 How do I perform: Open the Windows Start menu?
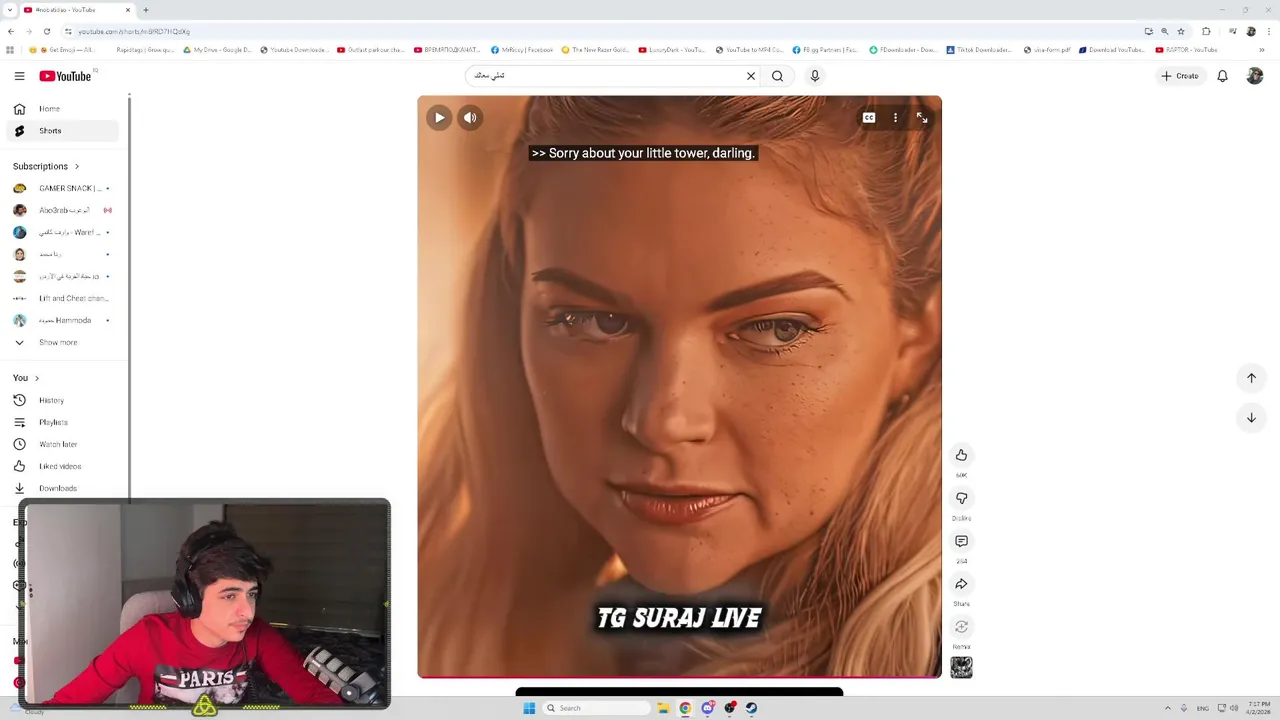[x=529, y=708]
